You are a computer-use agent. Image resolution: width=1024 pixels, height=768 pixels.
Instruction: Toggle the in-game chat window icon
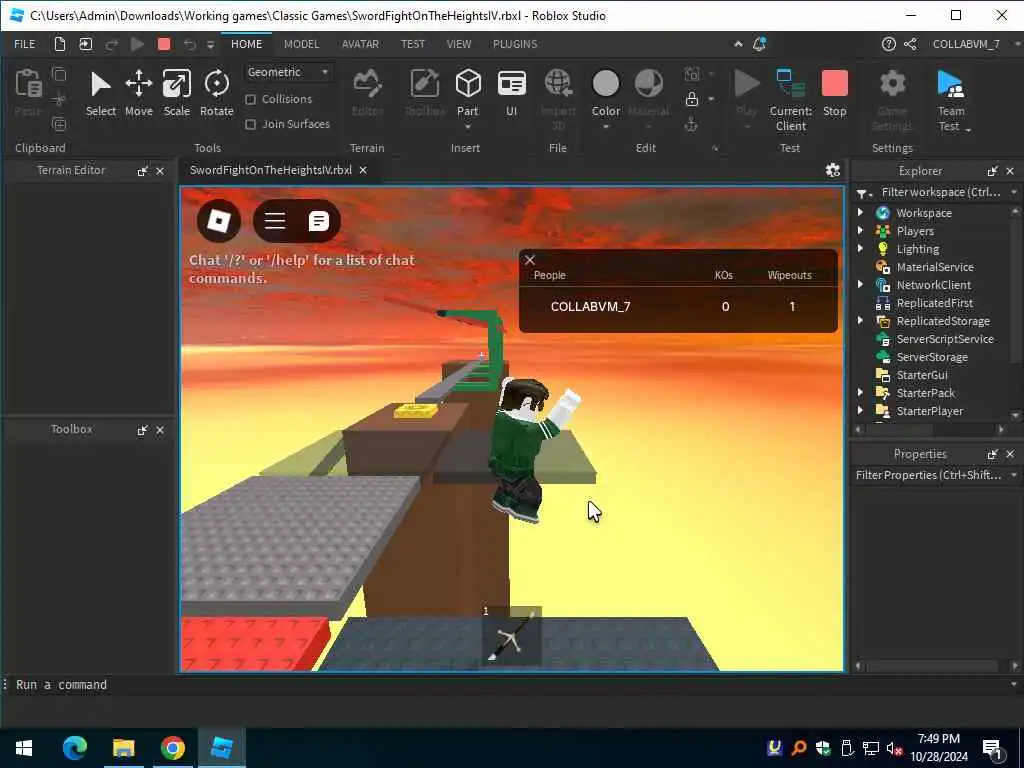click(x=319, y=221)
